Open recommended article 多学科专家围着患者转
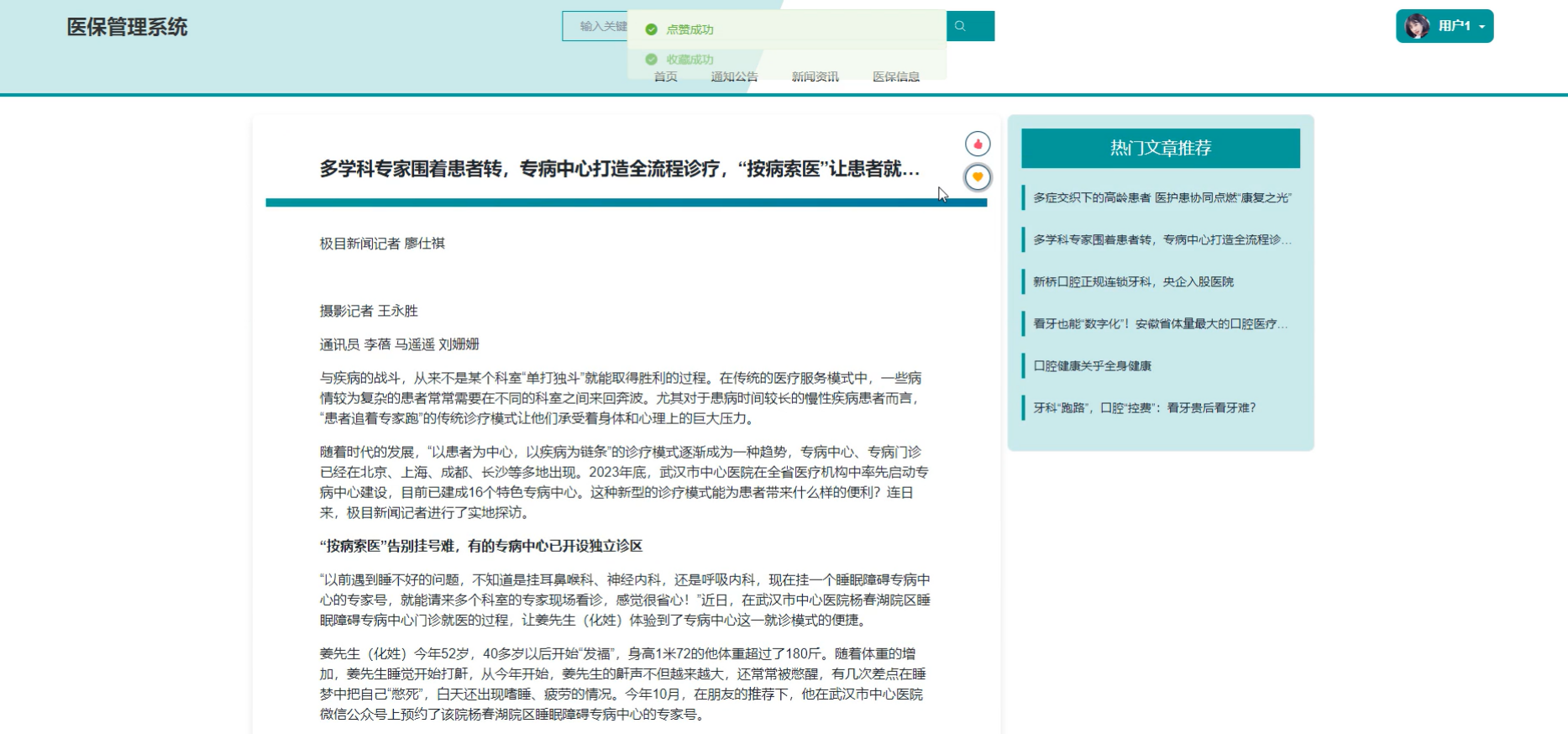The width and height of the screenshot is (1568, 734). [1162, 239]
